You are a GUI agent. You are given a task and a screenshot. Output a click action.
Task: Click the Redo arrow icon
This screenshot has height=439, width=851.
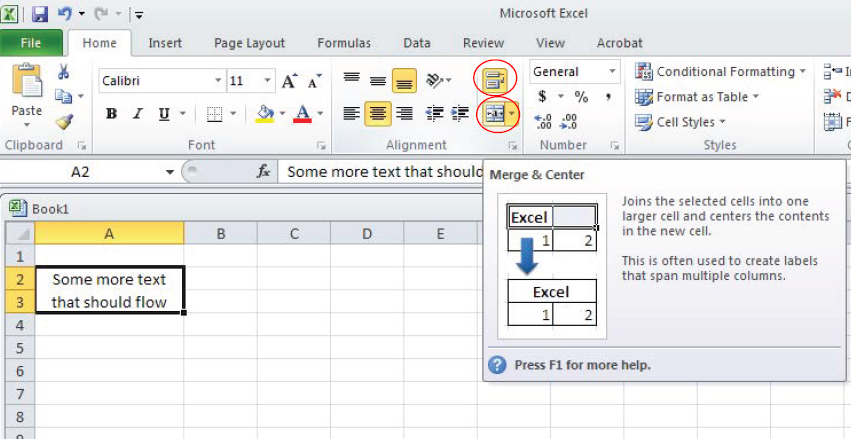[x=101, y=14]
